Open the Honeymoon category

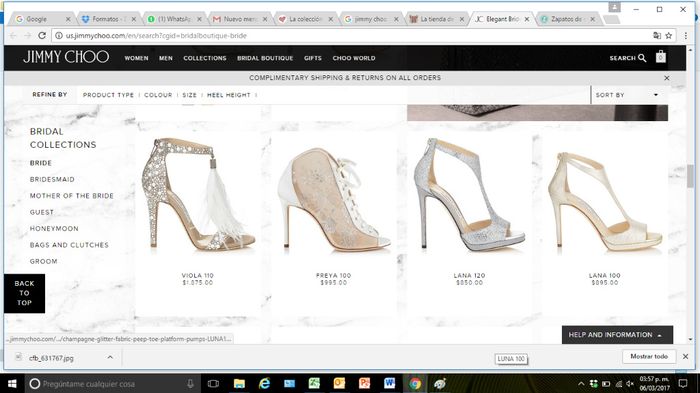pyautogui.click(x=54, y=229)
